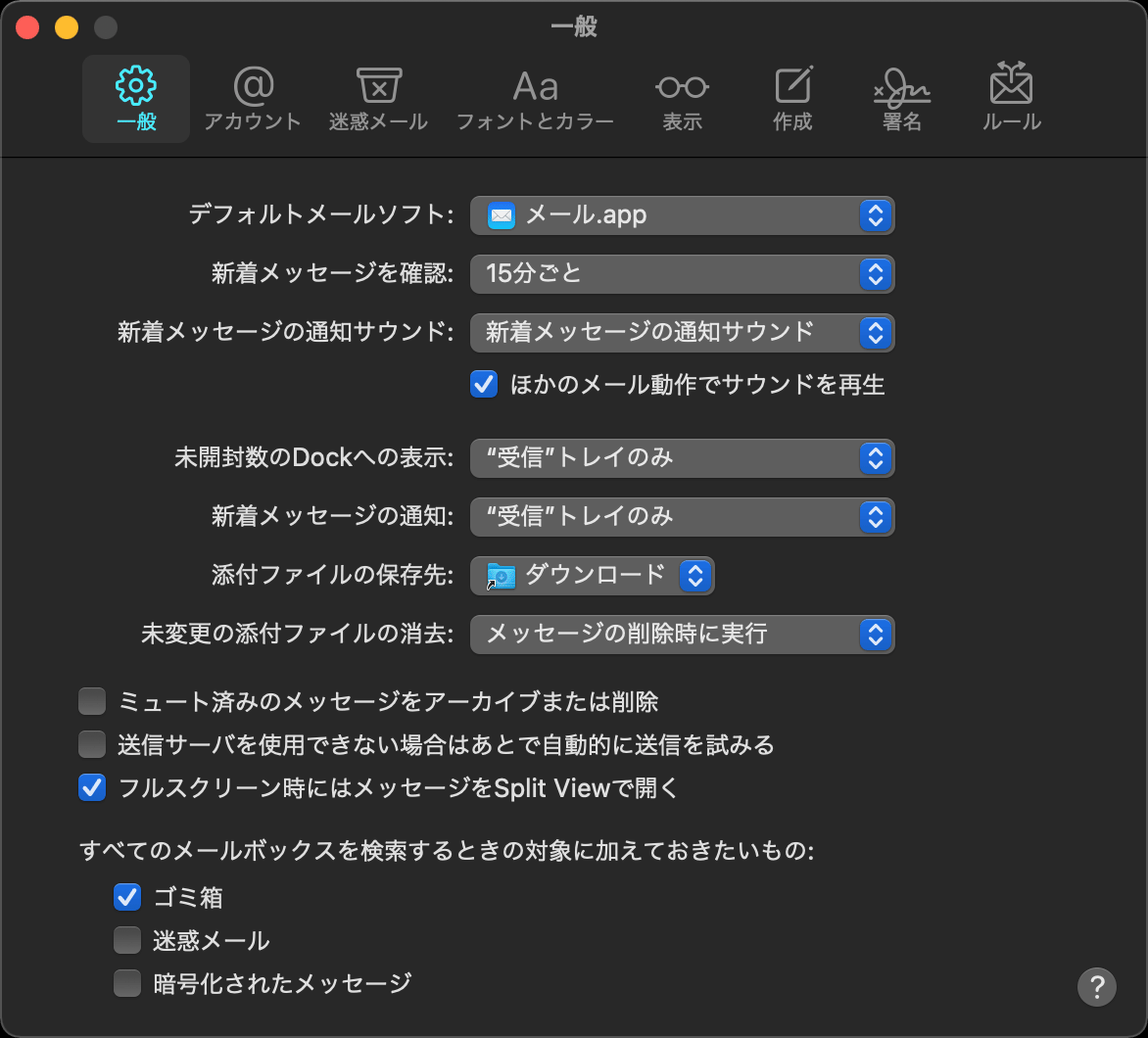Open the 未開封数のDockへの表示 dropdown
Image resolution: width=1148 pixels, height=1038 pixels.
[682, 457]
